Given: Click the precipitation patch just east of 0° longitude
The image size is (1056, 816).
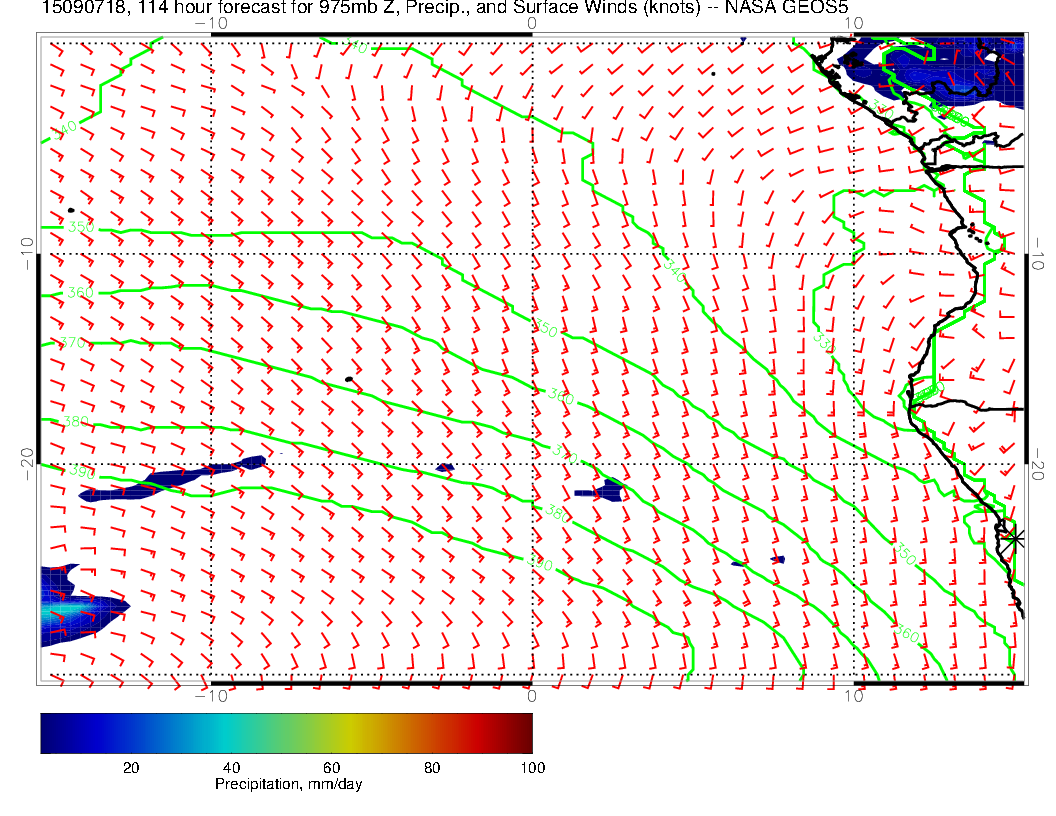Looking at the screenshot, I should (603, 491).
